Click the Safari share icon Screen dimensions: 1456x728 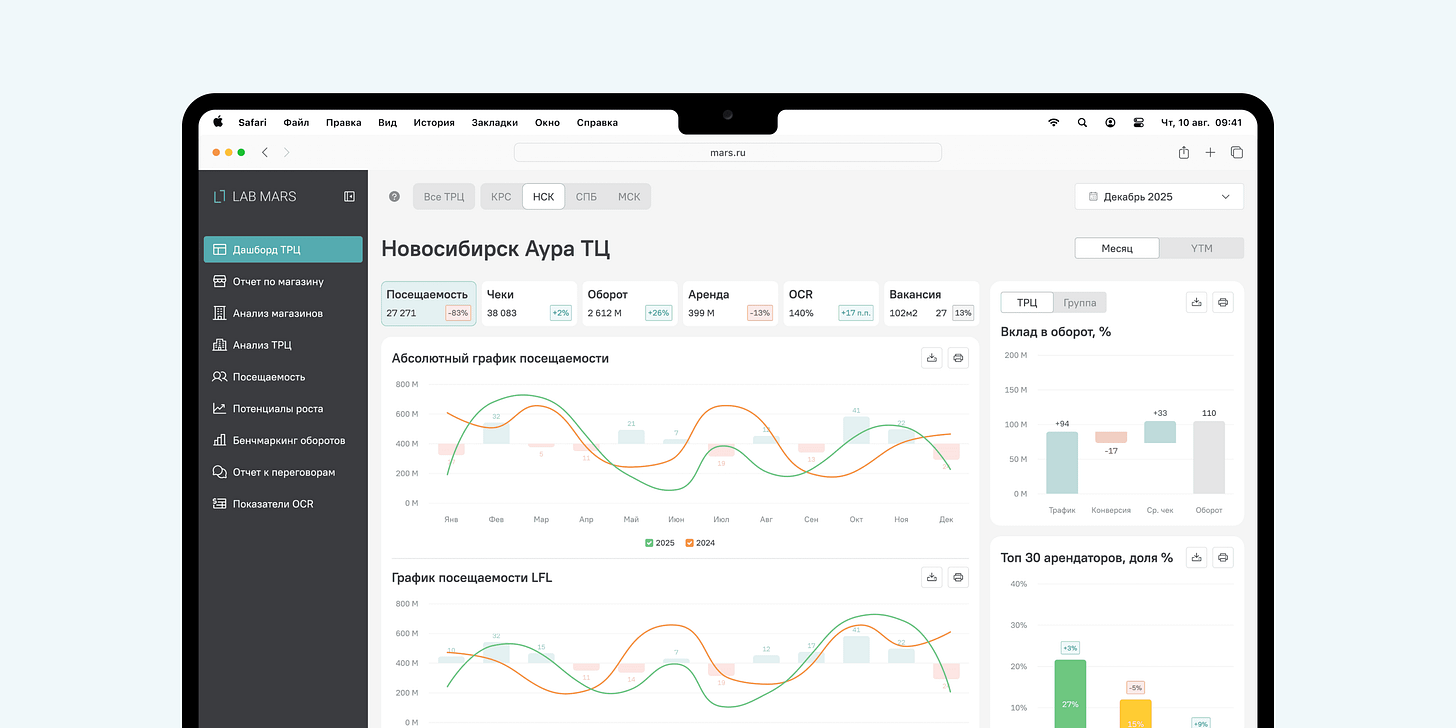(1184, 152)
